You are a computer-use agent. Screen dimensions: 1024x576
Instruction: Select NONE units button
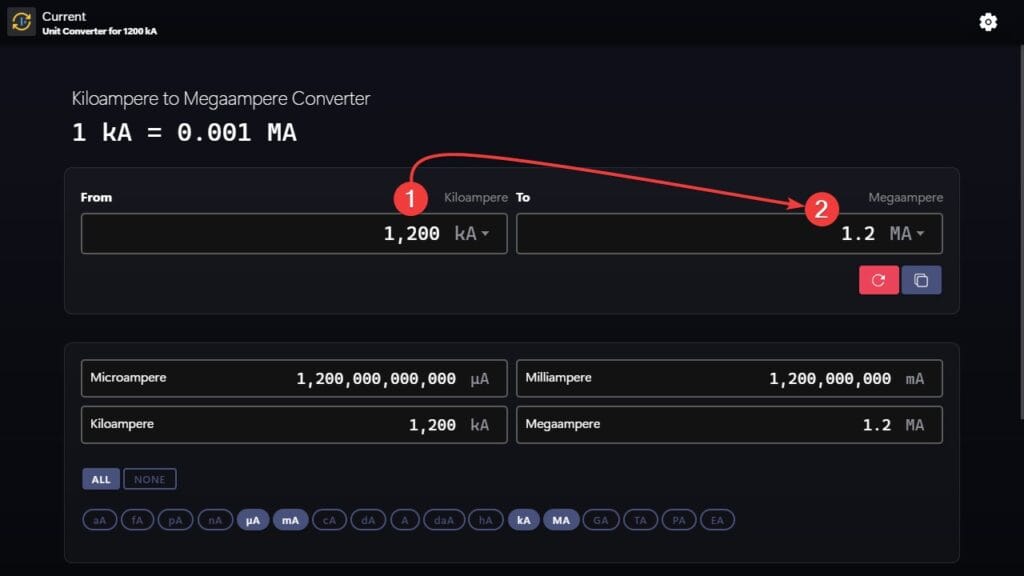(150, 479)
